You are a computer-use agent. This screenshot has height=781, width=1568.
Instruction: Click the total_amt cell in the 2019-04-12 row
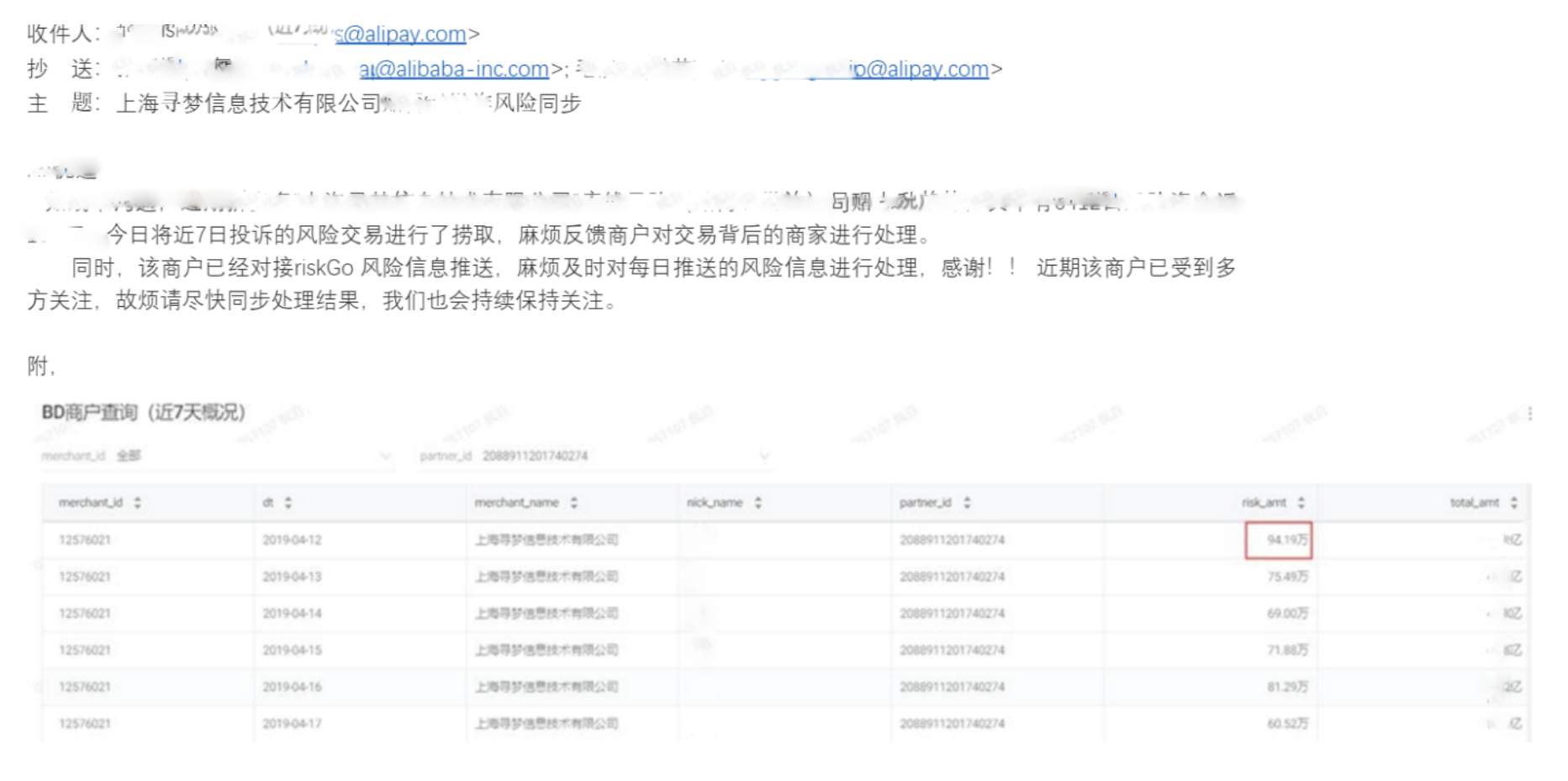point(1512,540)
